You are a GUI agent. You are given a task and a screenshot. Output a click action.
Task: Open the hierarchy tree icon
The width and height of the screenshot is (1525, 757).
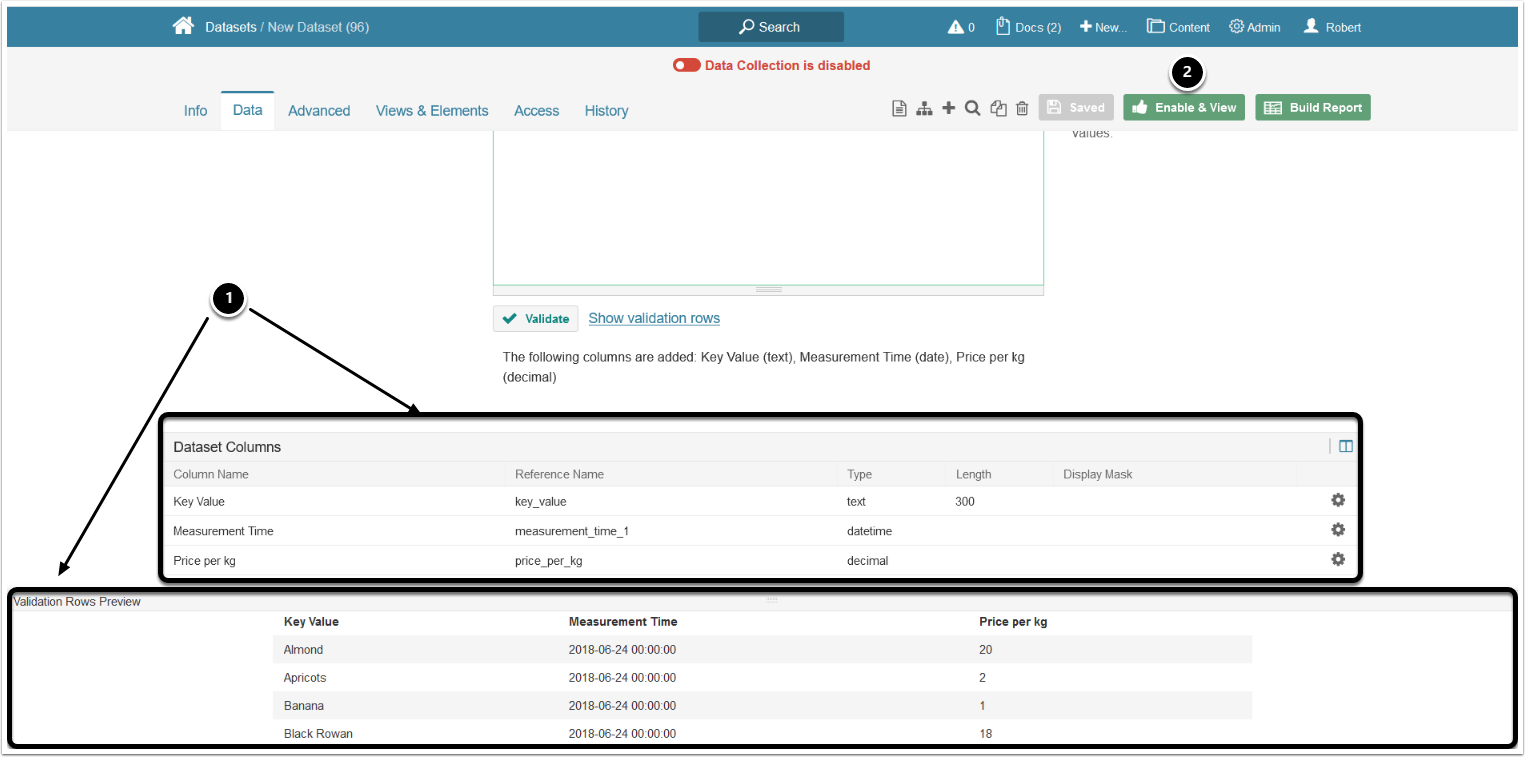coord(924,108)
